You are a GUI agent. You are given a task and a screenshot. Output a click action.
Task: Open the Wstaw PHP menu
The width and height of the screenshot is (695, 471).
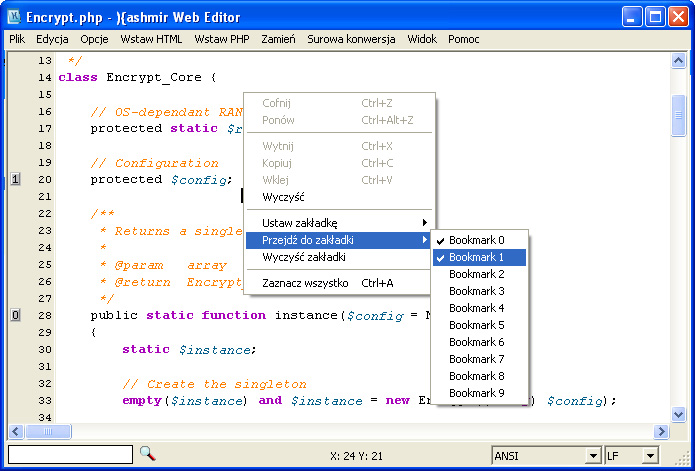pyautogui.click(x=222, y=39)
